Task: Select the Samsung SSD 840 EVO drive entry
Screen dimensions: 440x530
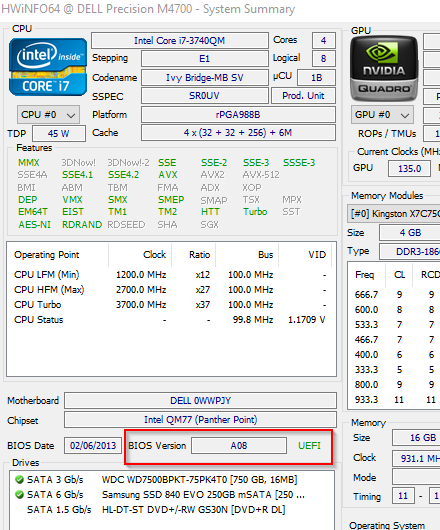Action: (x=171, y=495)
